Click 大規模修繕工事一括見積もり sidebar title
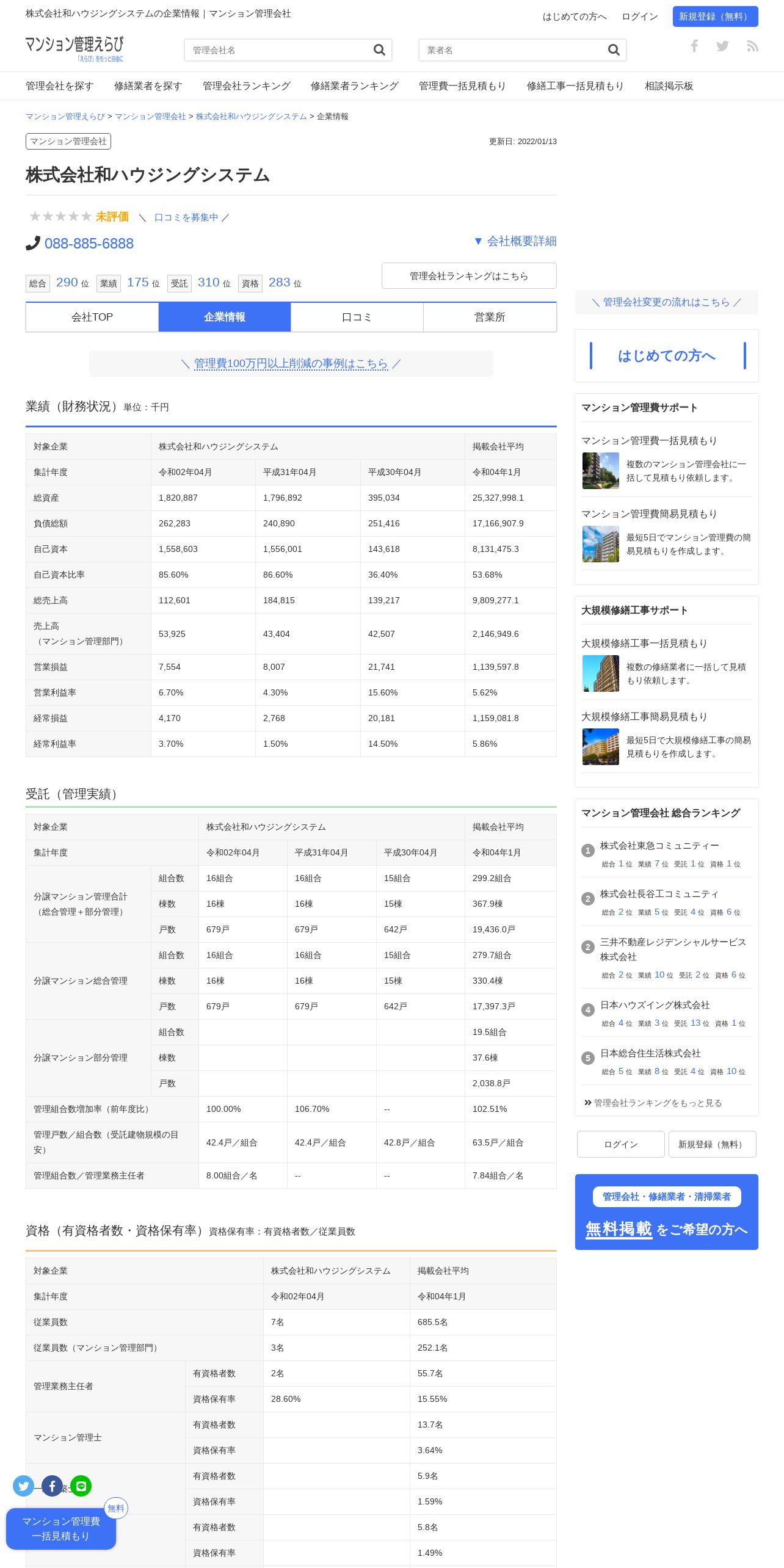The height and width of the screenshot is (1568, 784). [644, 643]
